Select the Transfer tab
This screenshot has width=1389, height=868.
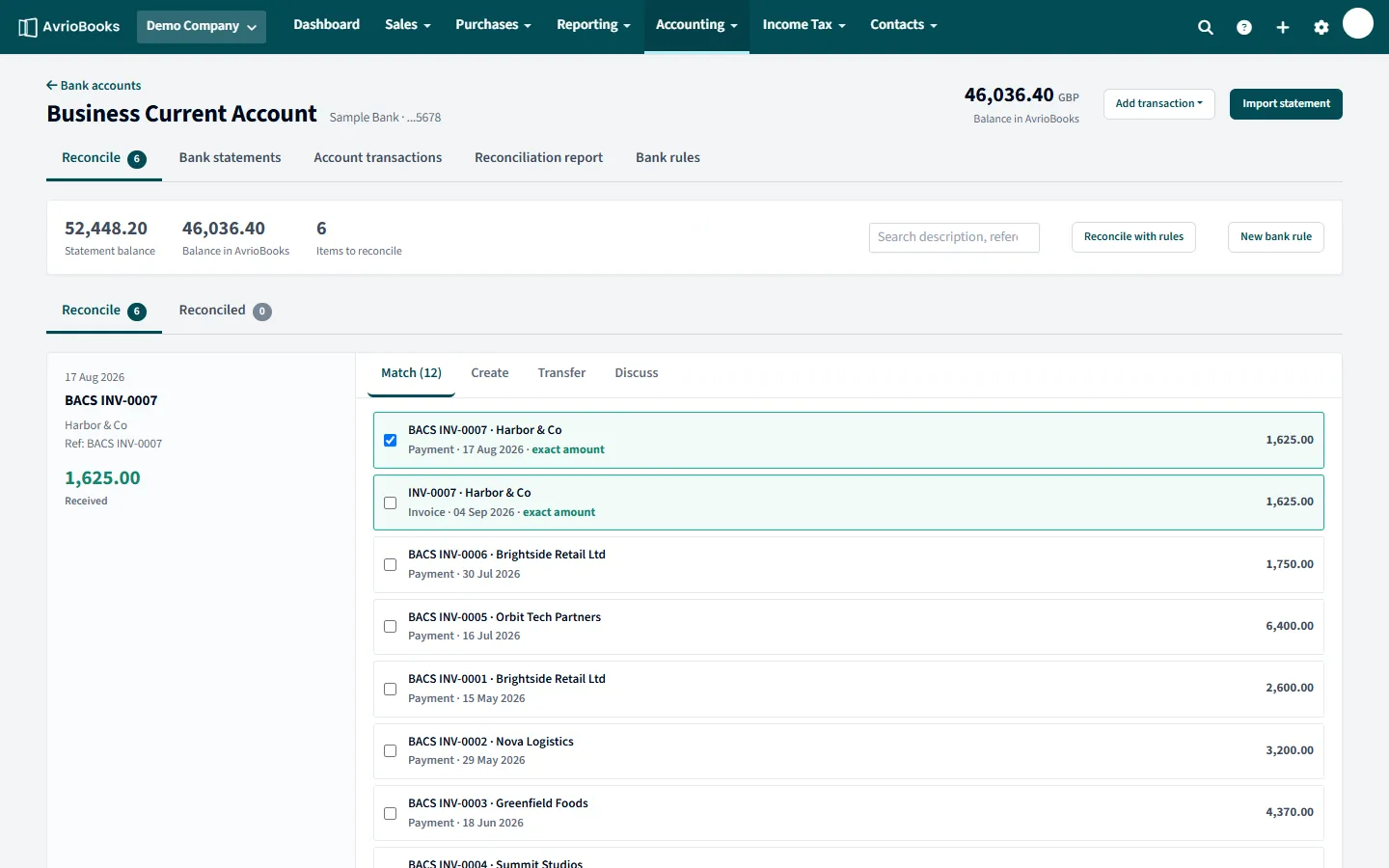click(561, 373)
